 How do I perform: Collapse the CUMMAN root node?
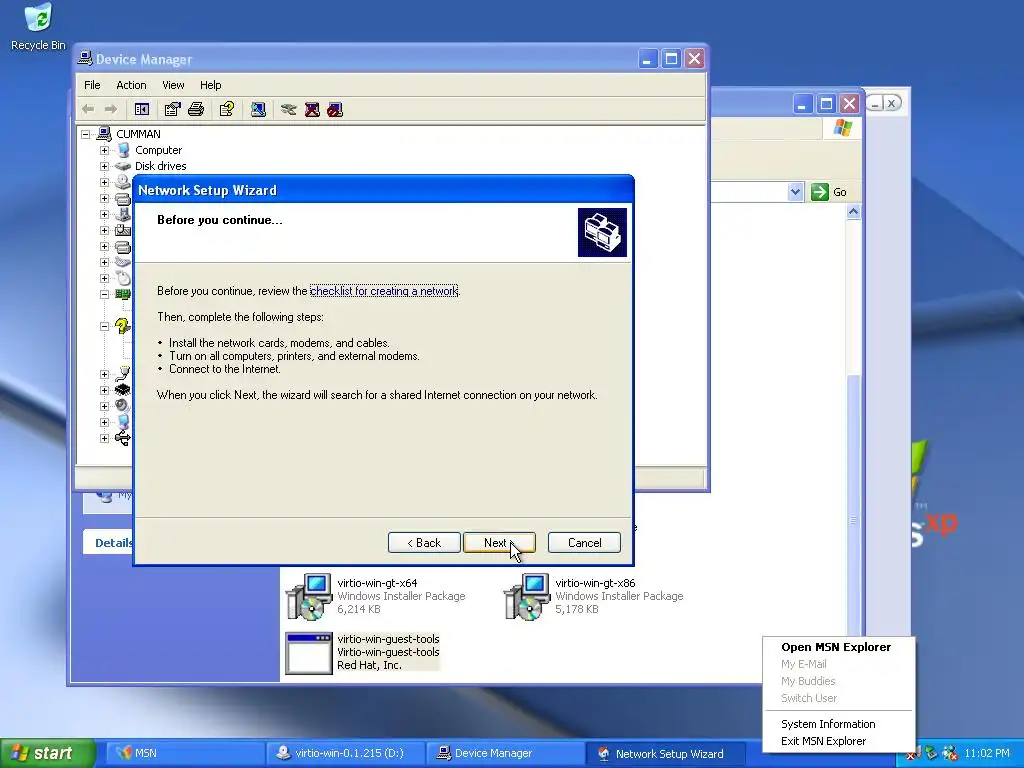click(86, 134)
